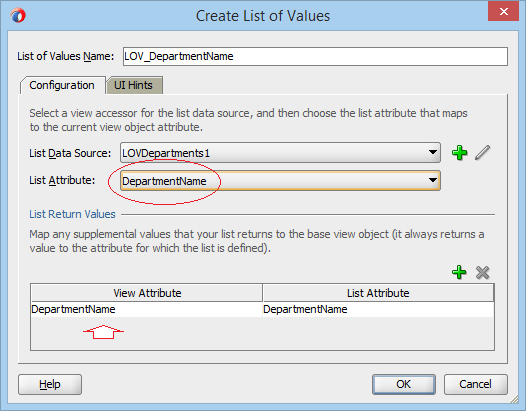Click the JDeveloper app icon in title bar

[x=18, y=16]
